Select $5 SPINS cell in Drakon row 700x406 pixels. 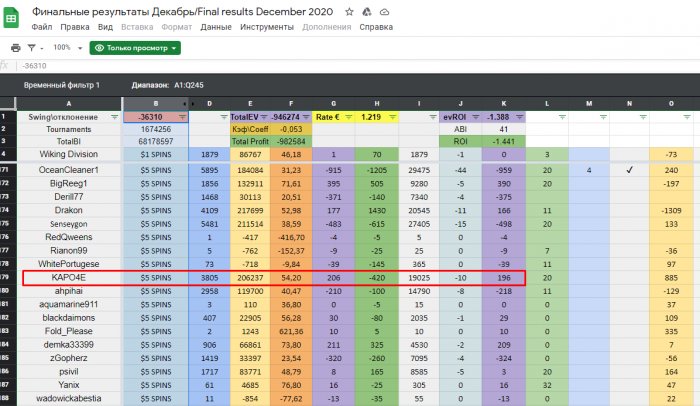(x=156, y=210)
